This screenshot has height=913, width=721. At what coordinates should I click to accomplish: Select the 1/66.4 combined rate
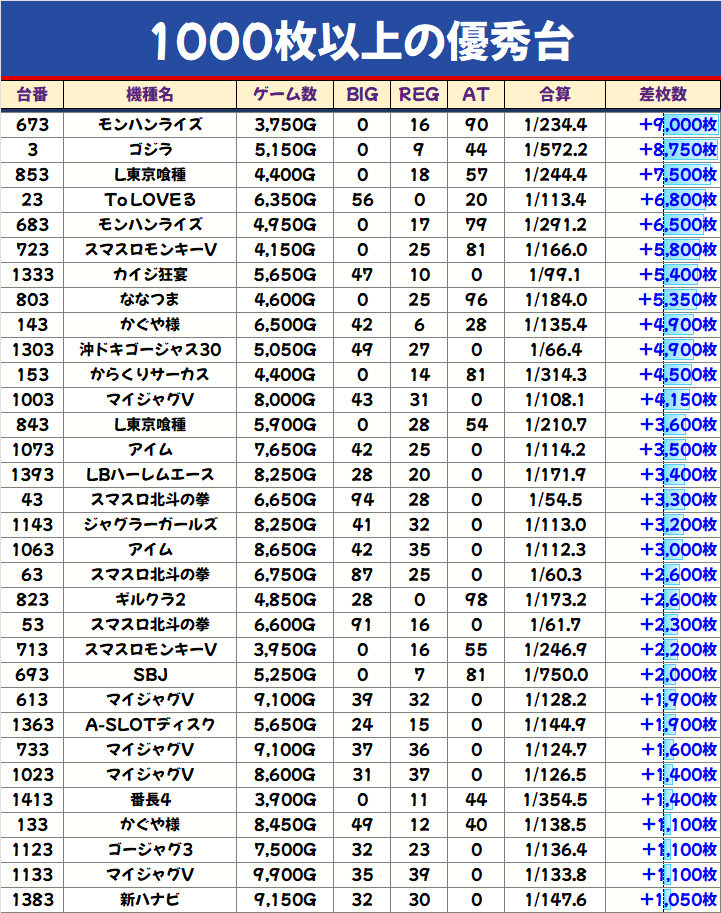click(555, 350)
